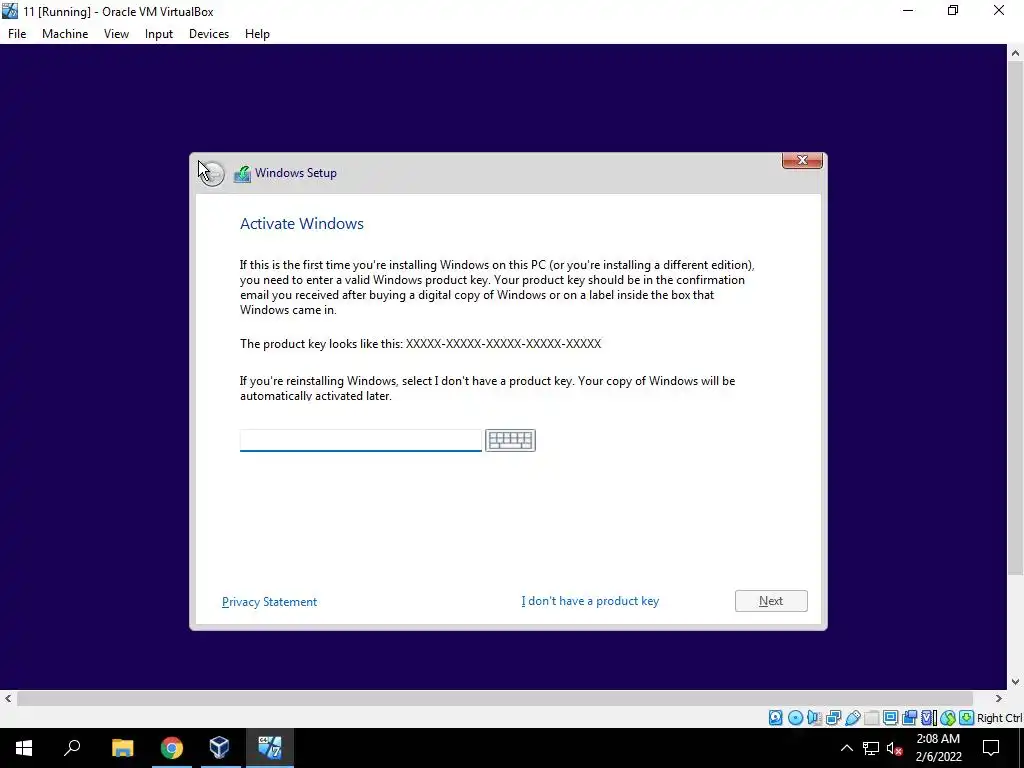Image resolution: width=1024 pixels, height=768 pixels.
Task: Click the CPU virtualization chip icon
Action: pos(928,718)
